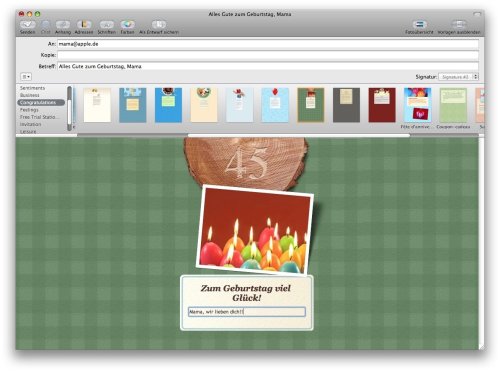This screenshot has height=371, width=500.
Task: Select the Invitation stationery category
Action: pyautogui.click(x=30, y=124)
